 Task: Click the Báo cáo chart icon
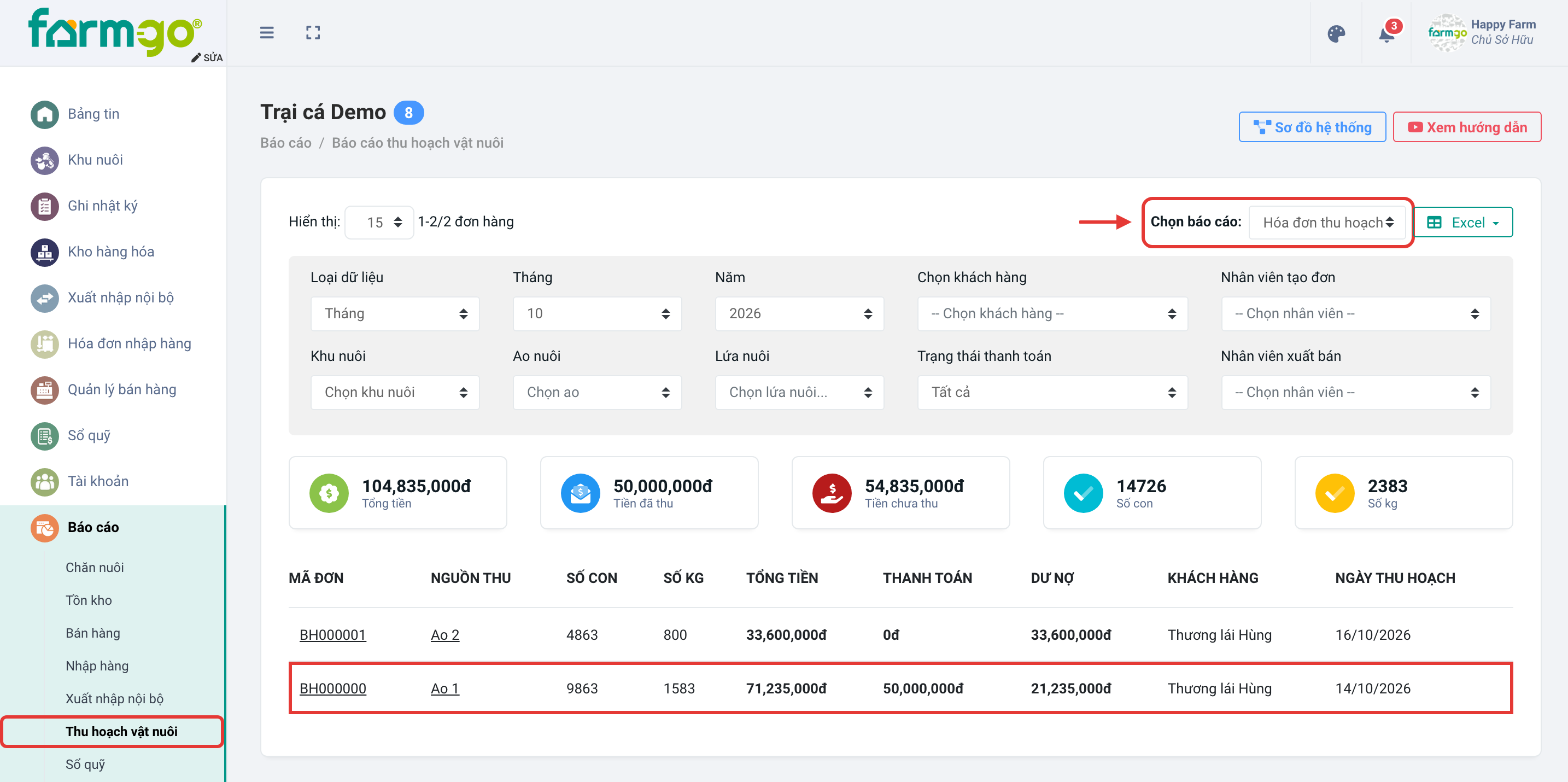(45, 528)
